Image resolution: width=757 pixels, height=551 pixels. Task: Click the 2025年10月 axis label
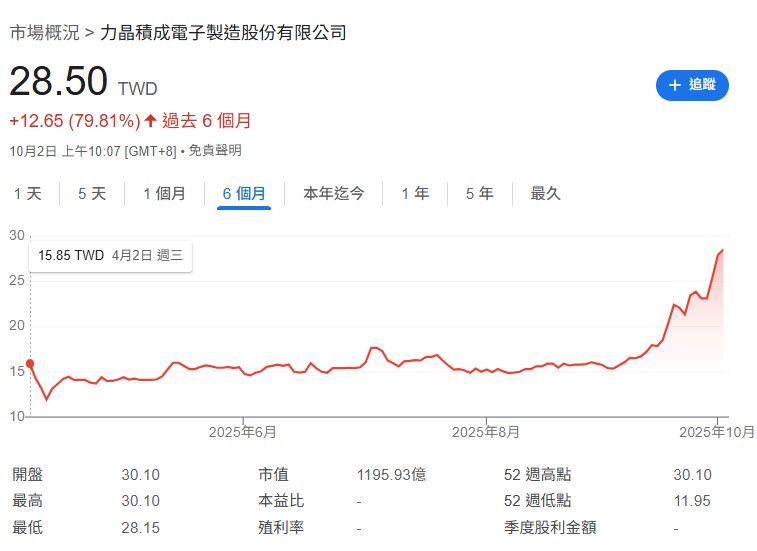[717, 432]
